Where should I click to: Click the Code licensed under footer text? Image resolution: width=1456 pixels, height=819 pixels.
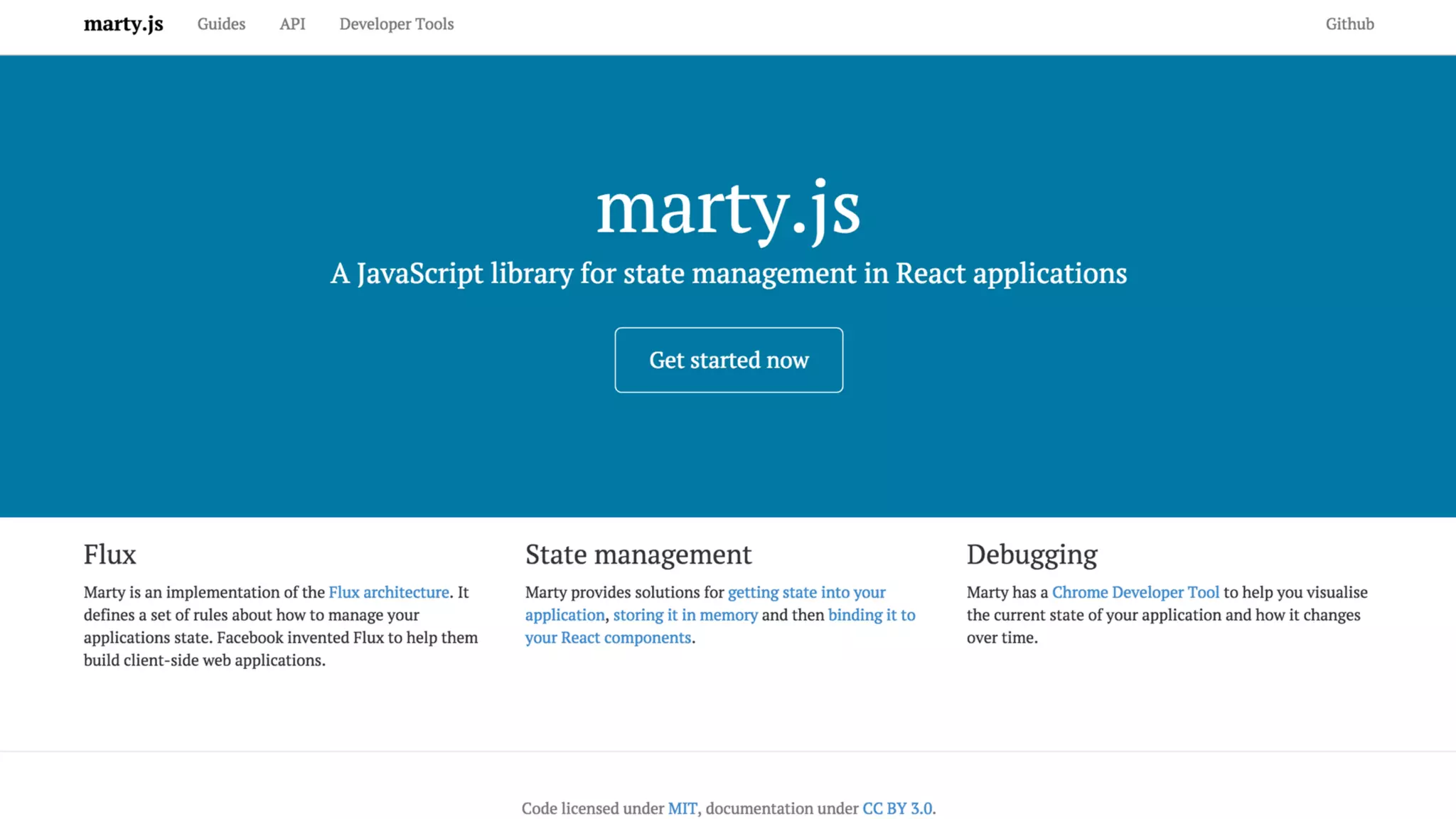point(593,808)
